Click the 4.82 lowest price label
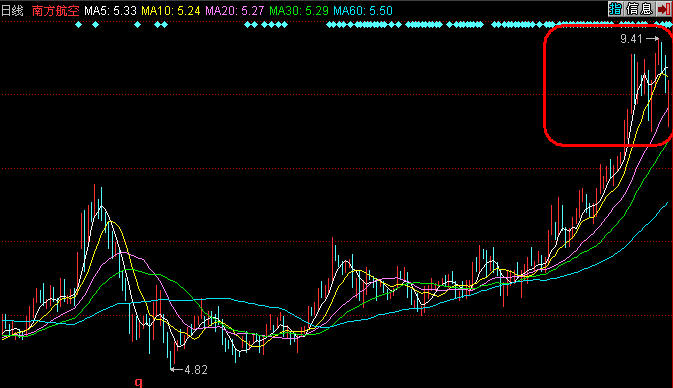This screenshot has height=388, width=673. pyautogui.click(x=196, y=370)
